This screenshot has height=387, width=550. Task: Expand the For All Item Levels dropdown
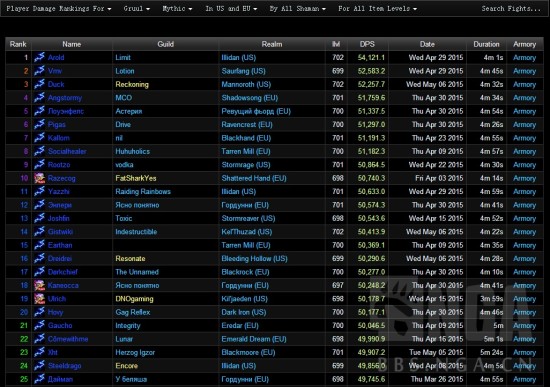(x=377, y=8)
